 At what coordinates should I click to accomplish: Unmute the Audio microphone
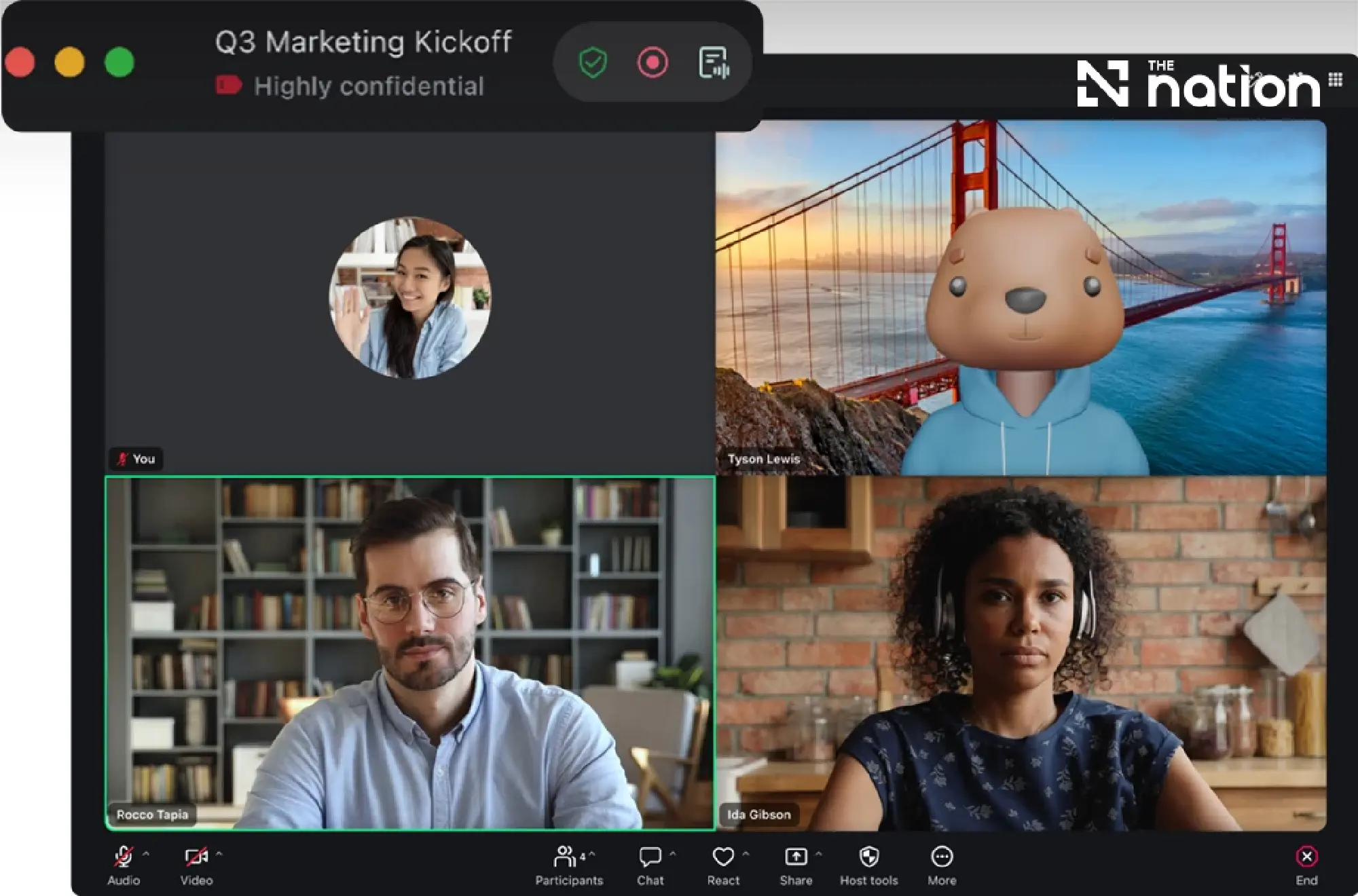(x=124, y=865)
